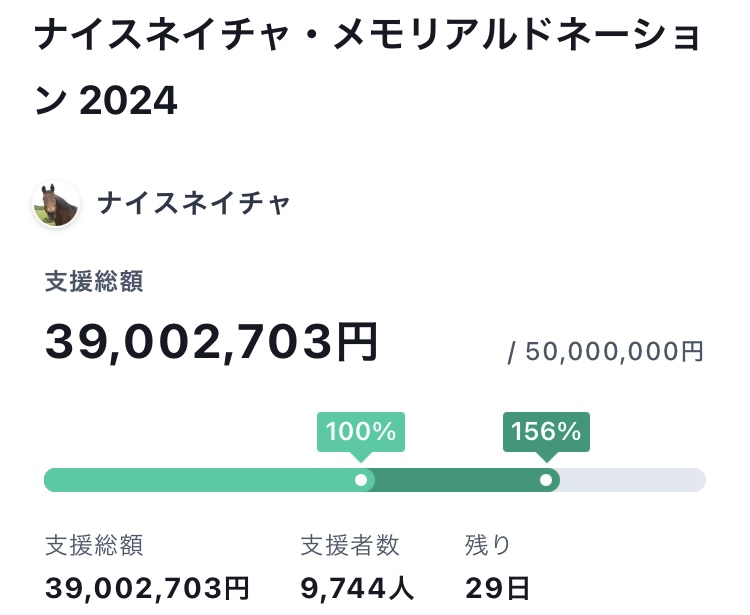This screenshot has height=615, width=750.
Task: Click the bottom 支援総額 label
Action: click(x=94, y=545)
